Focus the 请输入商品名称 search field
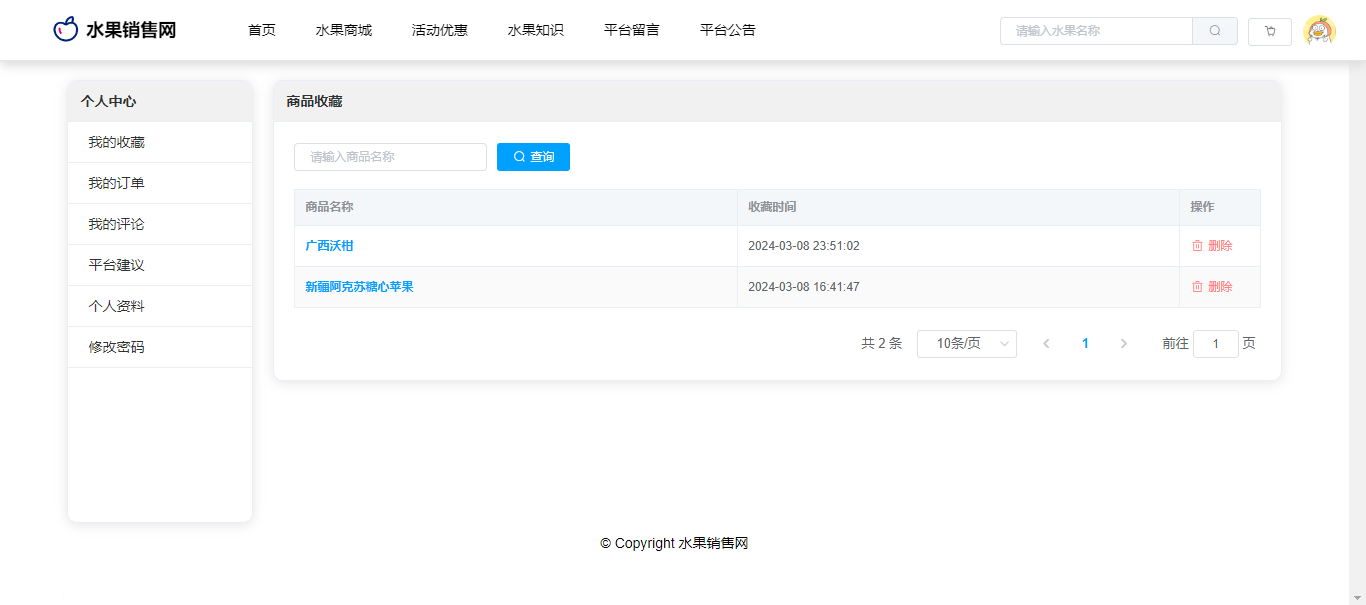The height and width of the screenshot is (605, 1366). [x=390, y=157]
